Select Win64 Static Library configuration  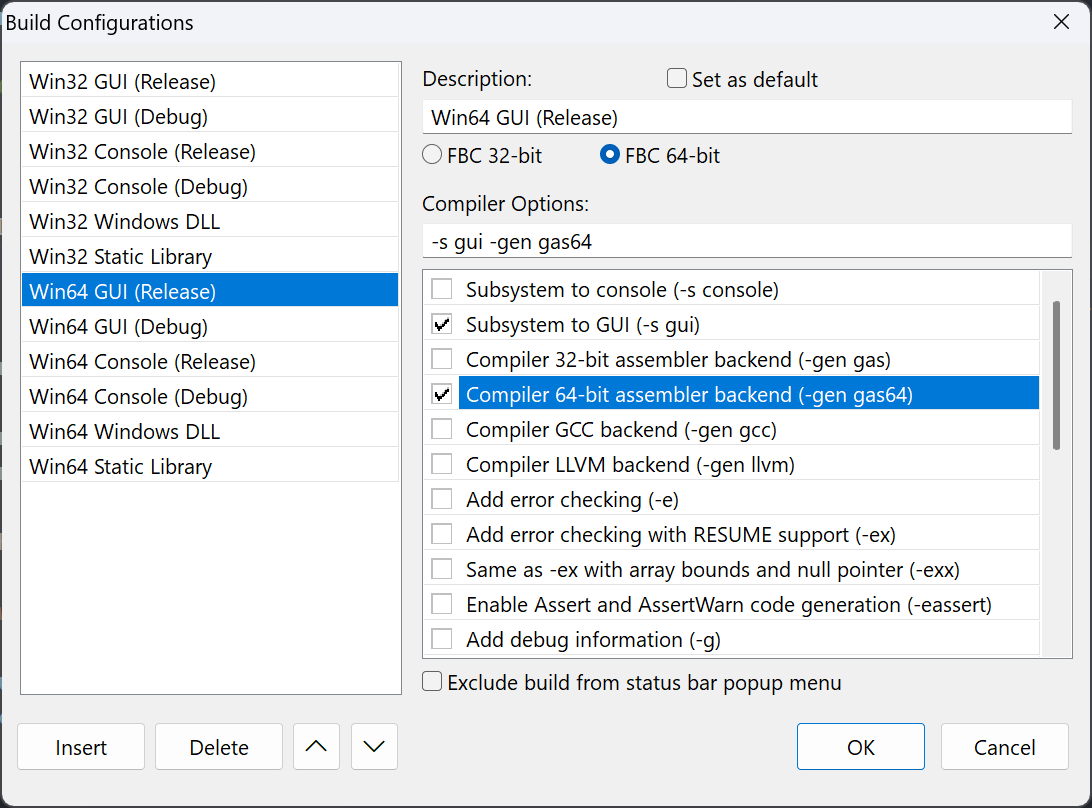(x=210, y=466)
